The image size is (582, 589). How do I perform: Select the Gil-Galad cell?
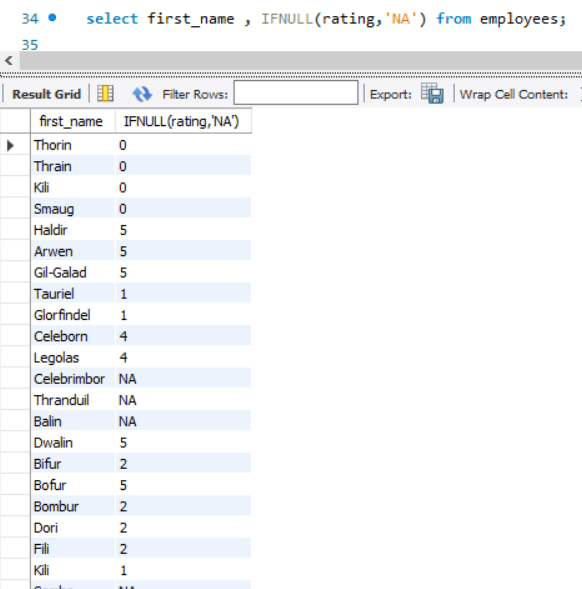73,272
